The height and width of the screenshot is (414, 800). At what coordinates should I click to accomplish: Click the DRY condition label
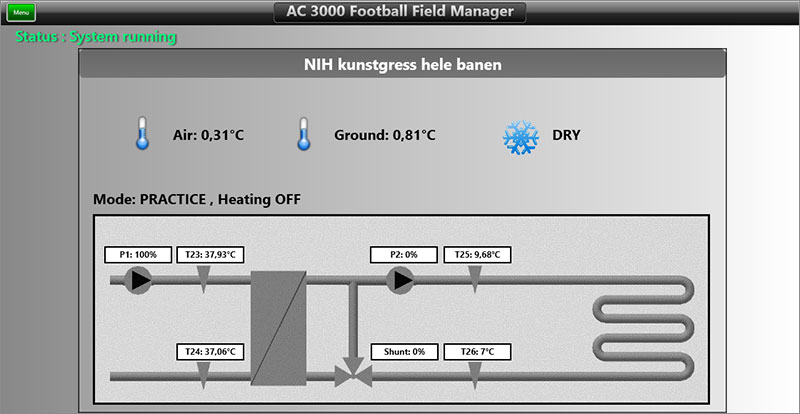click(566, 135)
